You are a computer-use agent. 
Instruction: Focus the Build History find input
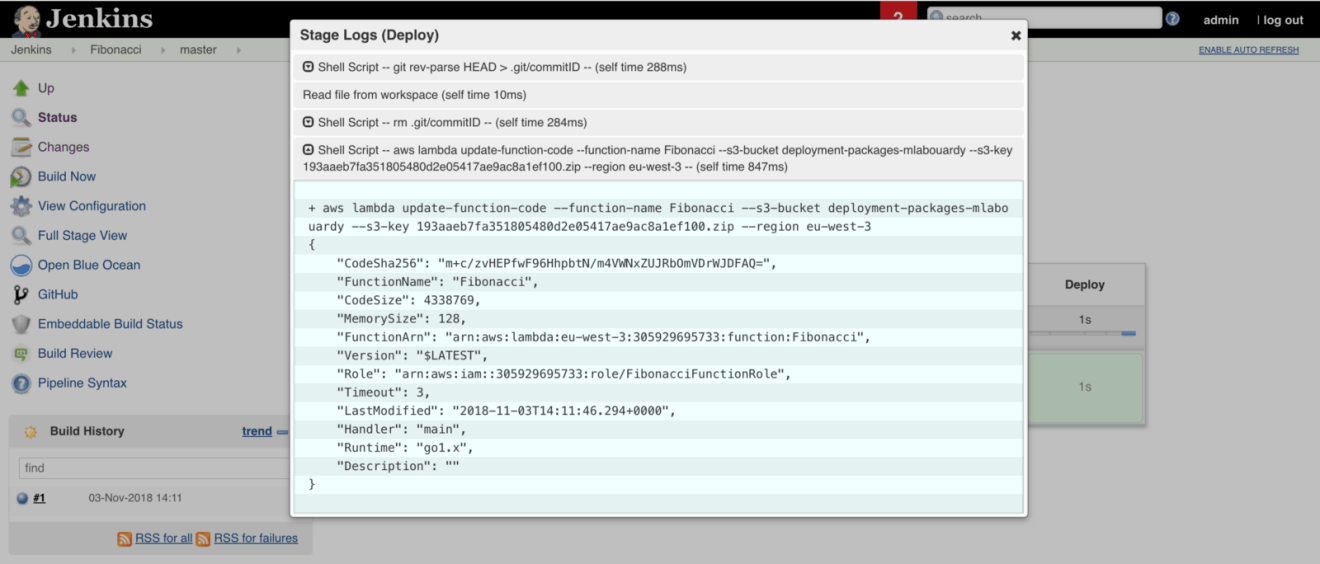[x=153, y=468]
